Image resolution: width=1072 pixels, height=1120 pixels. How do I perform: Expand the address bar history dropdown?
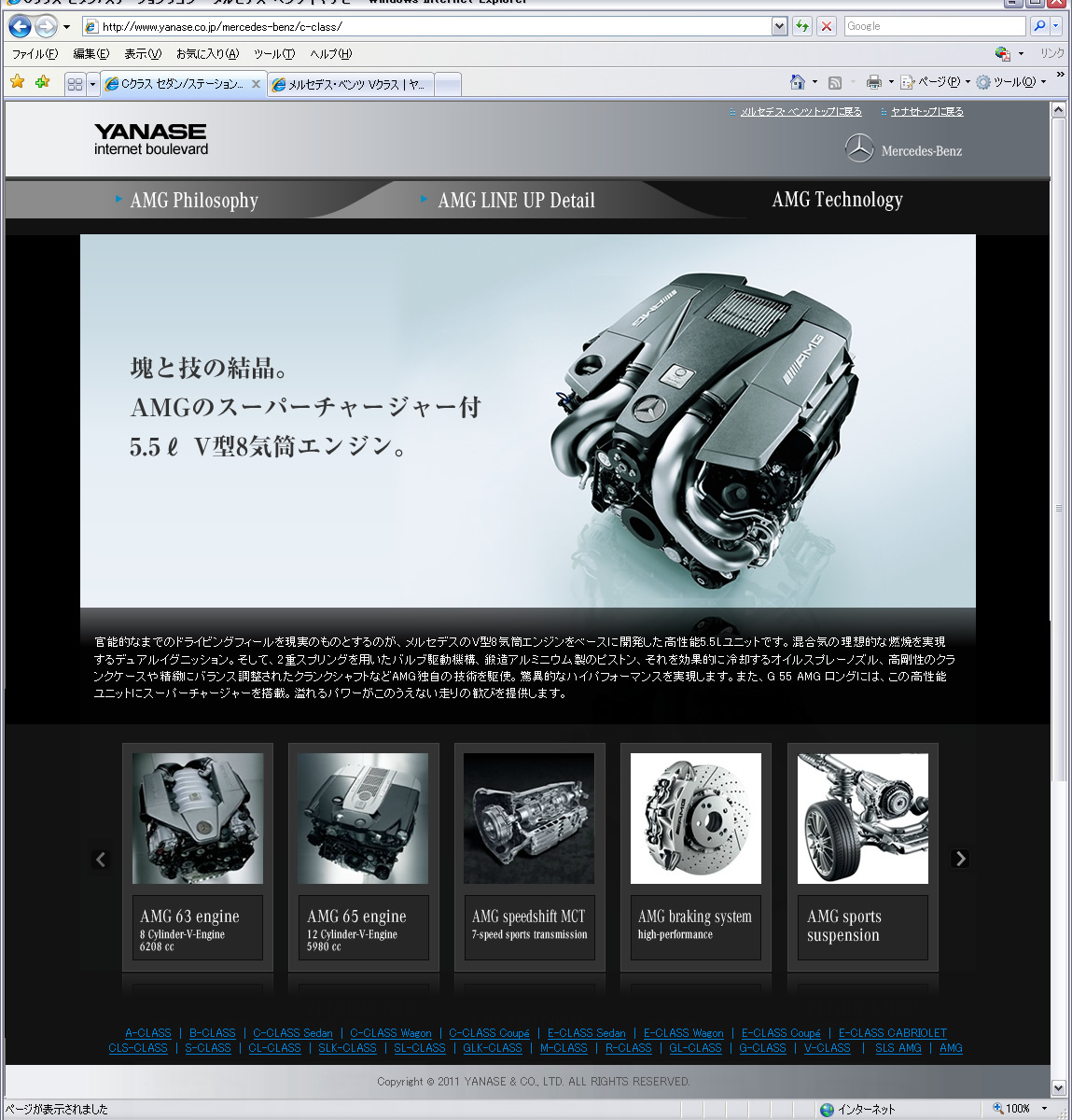[780, 26]
